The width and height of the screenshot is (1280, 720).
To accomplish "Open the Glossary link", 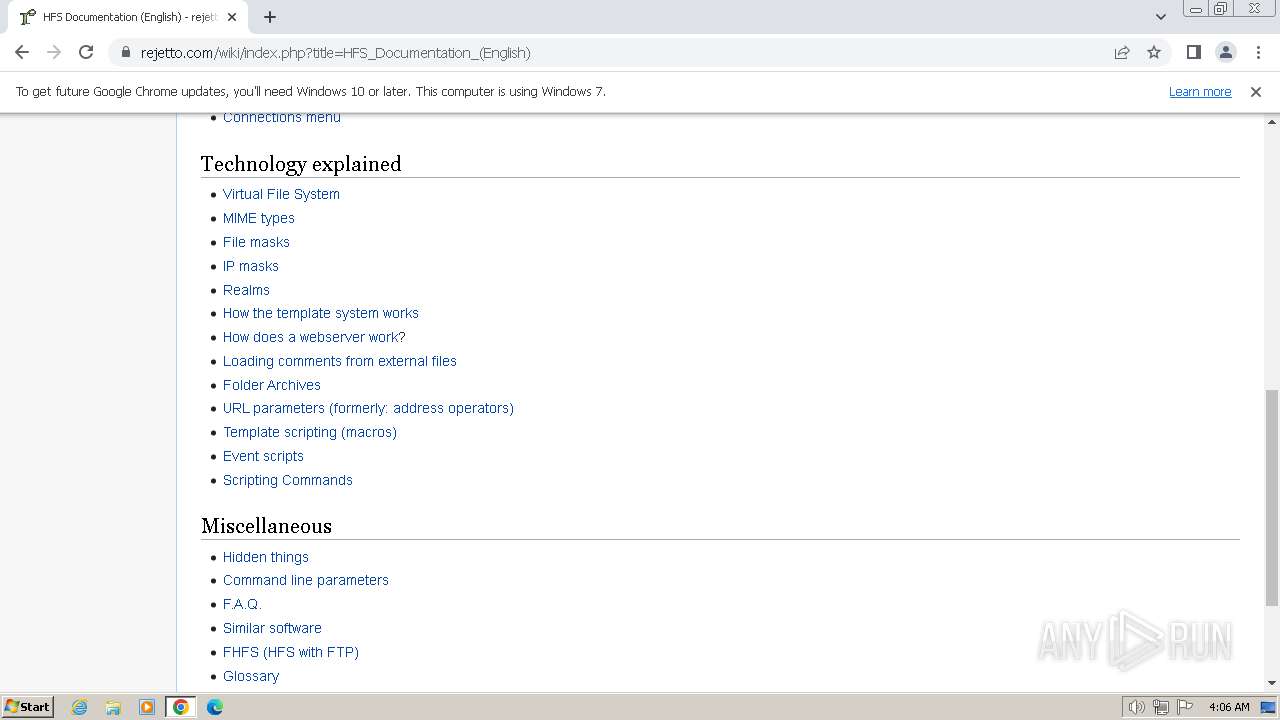I will pos(250,676).
